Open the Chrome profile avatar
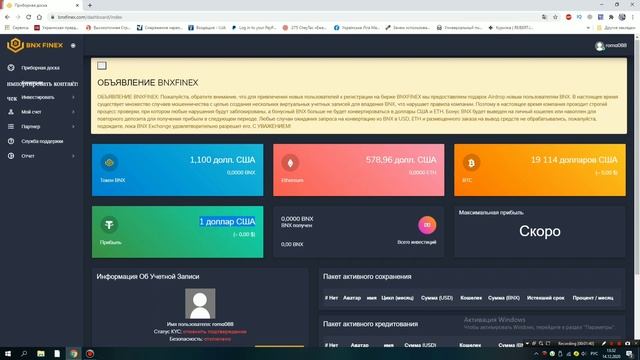 coord(622,17)
